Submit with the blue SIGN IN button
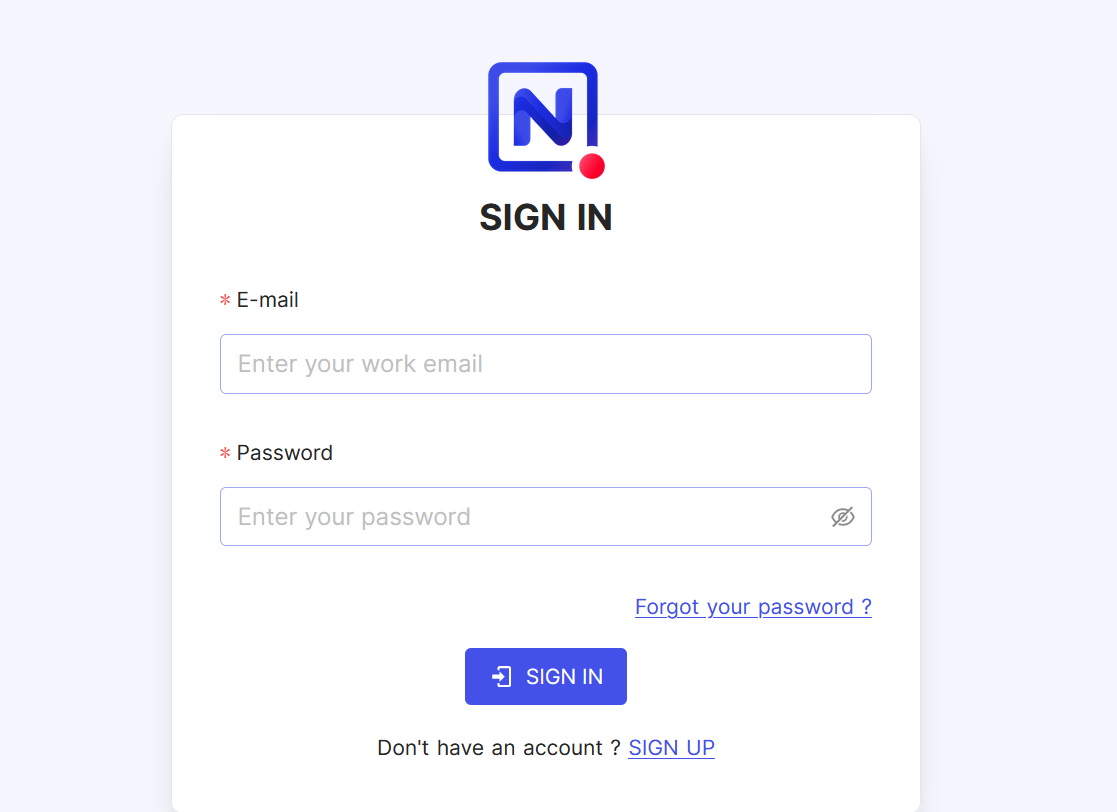The width and height of the screenshot is (1117, 812). click(x=546, y=677)
